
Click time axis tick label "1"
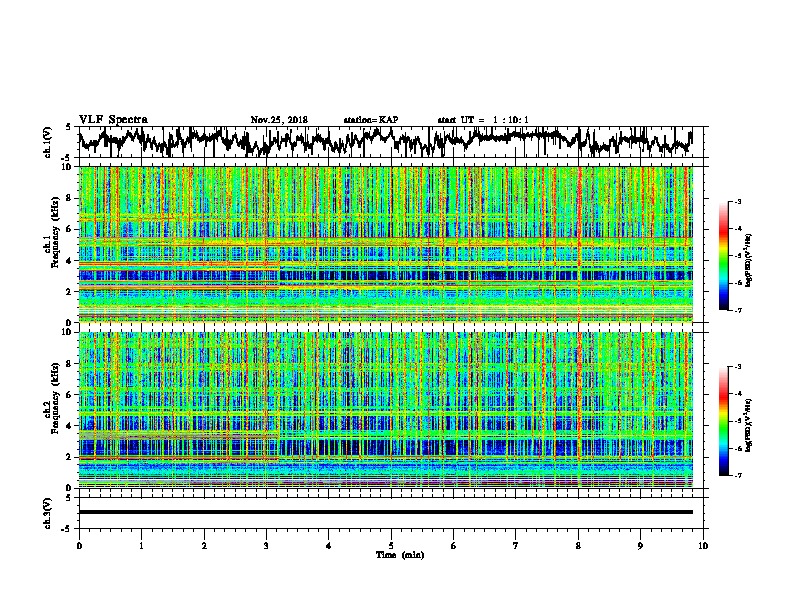pos(141,546)
